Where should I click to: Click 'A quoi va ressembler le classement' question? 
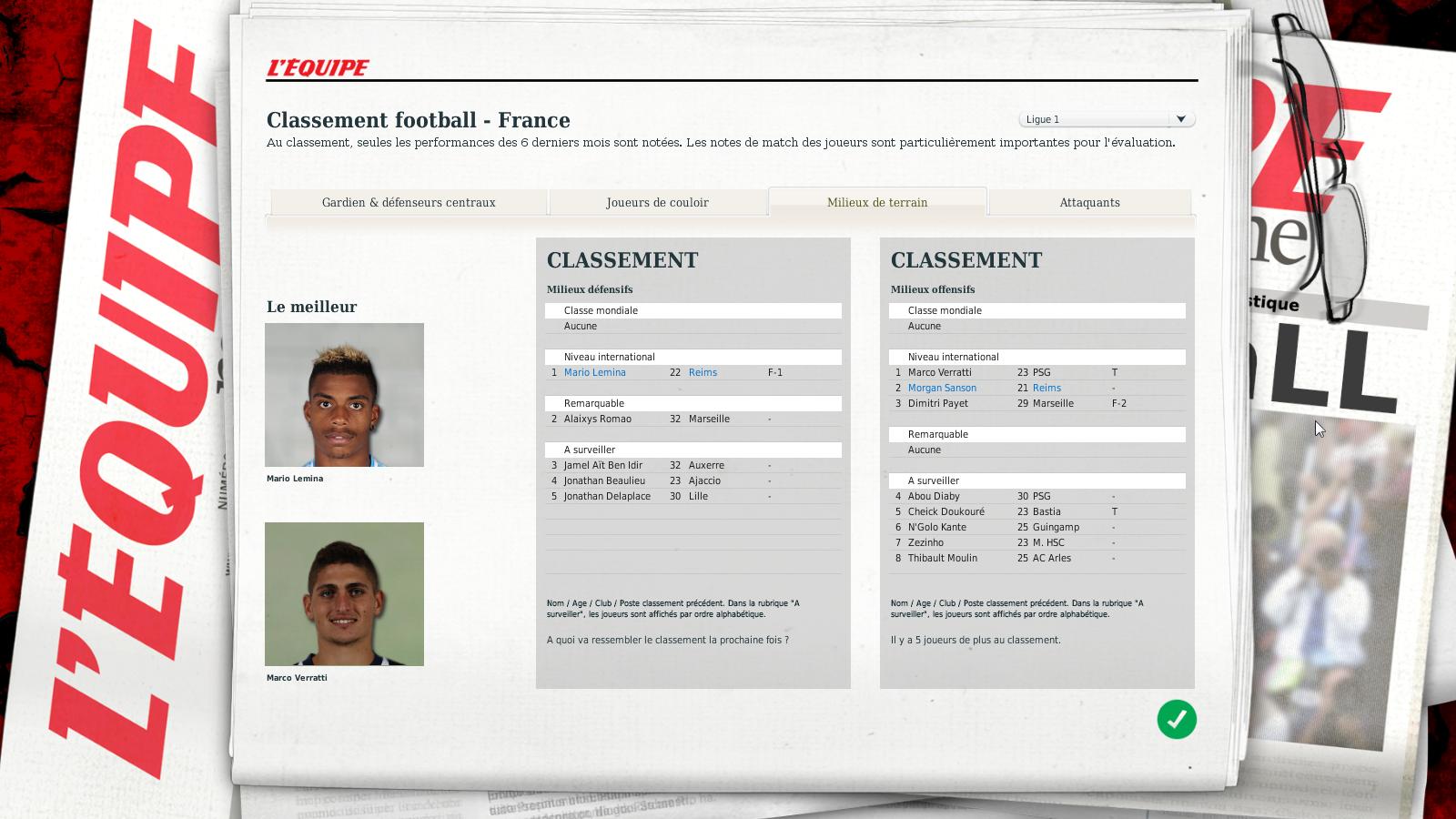tap(668, 640)
